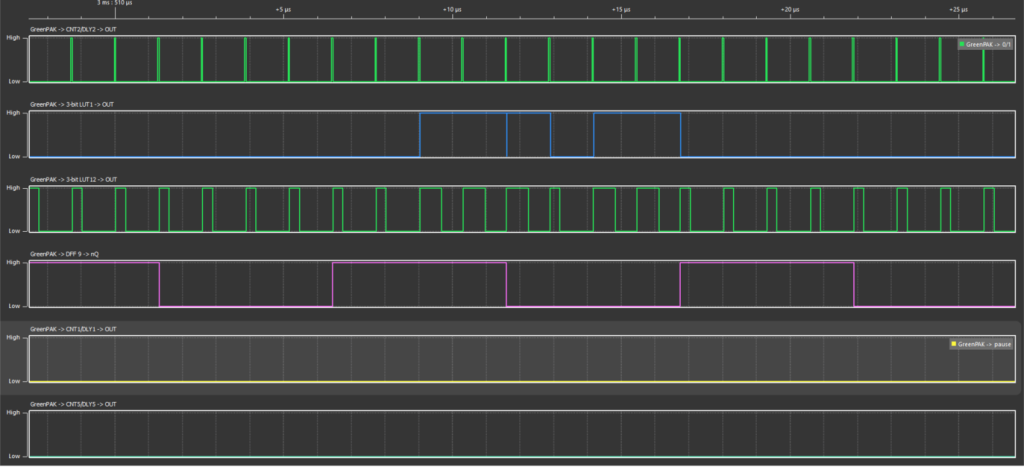Click the +20 µs mark on the time ruler

point(789,9)
